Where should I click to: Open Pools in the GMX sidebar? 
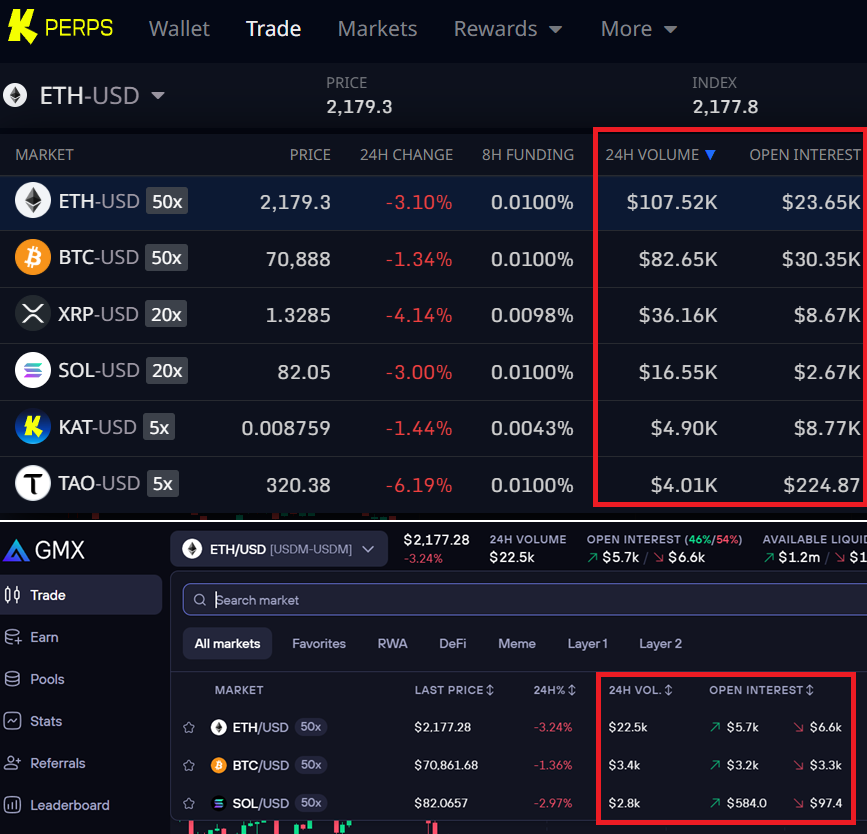[46, 679]
